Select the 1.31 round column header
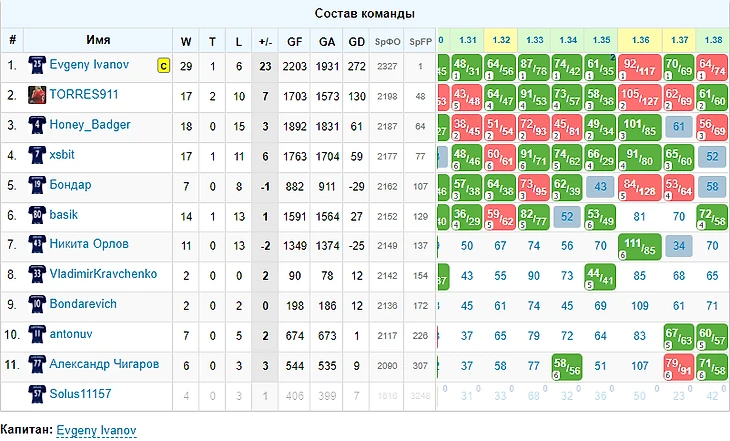The width and height of the screenshot is (730, 441). tap(468, 40)
